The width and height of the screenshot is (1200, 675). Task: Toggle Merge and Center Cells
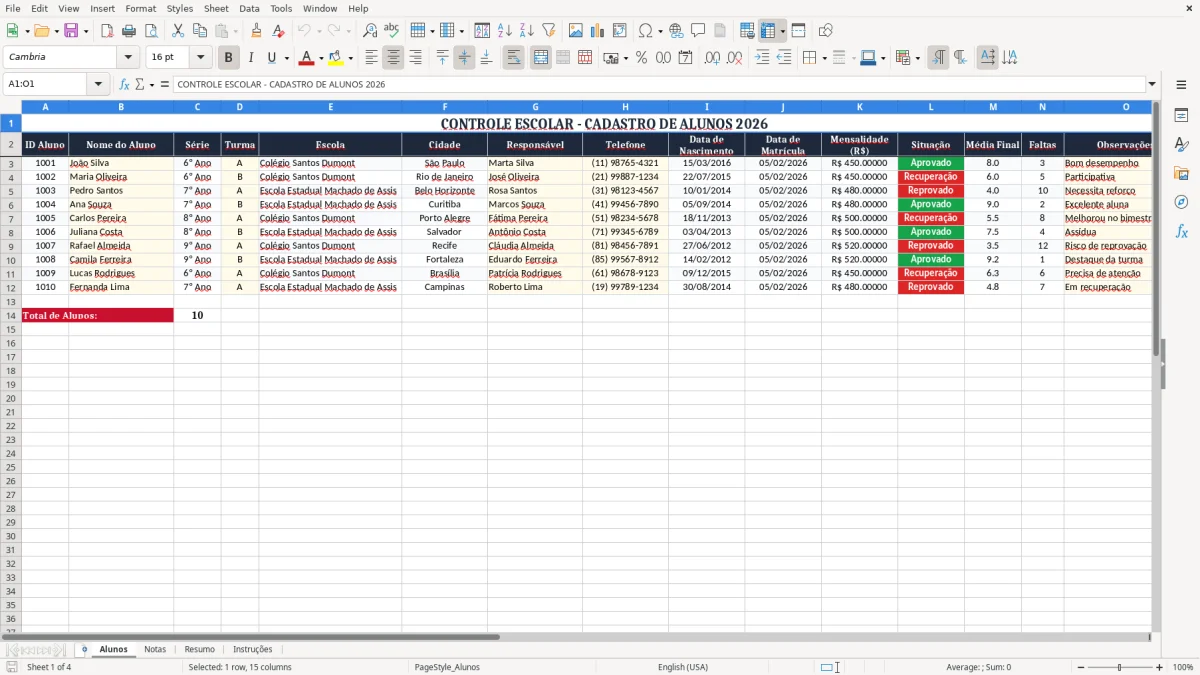tap(541, 58)
